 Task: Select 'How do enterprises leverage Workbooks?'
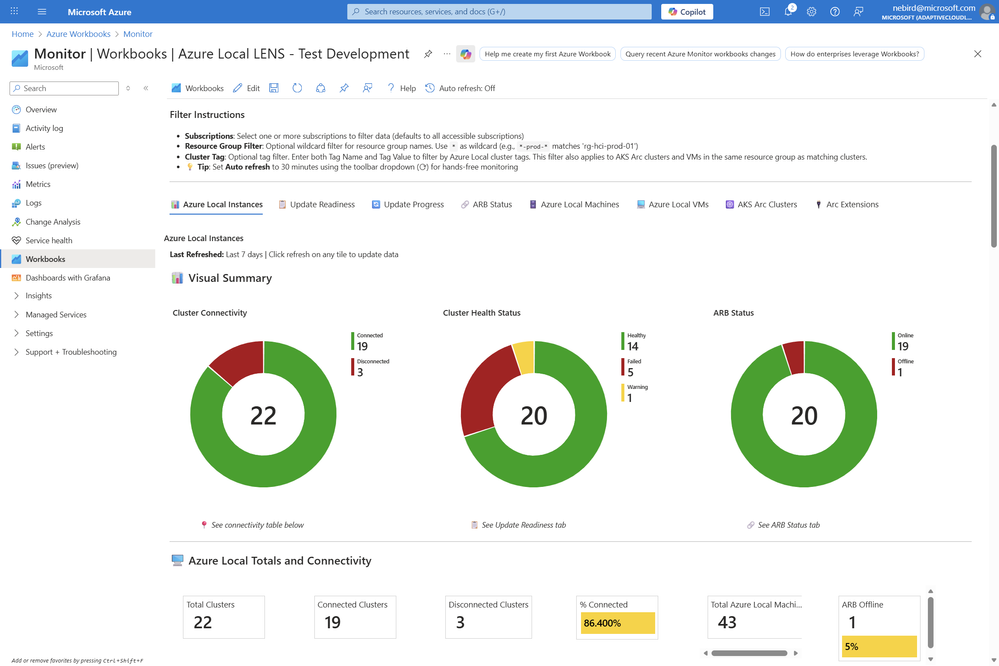point(854,54)
